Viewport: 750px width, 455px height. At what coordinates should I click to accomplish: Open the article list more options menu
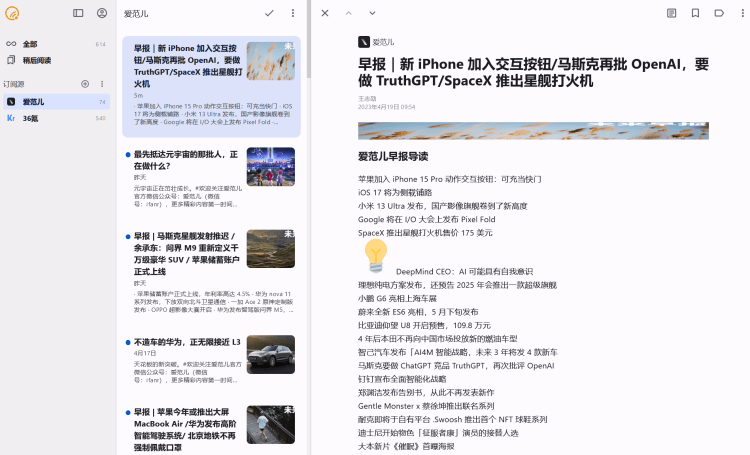293,13
